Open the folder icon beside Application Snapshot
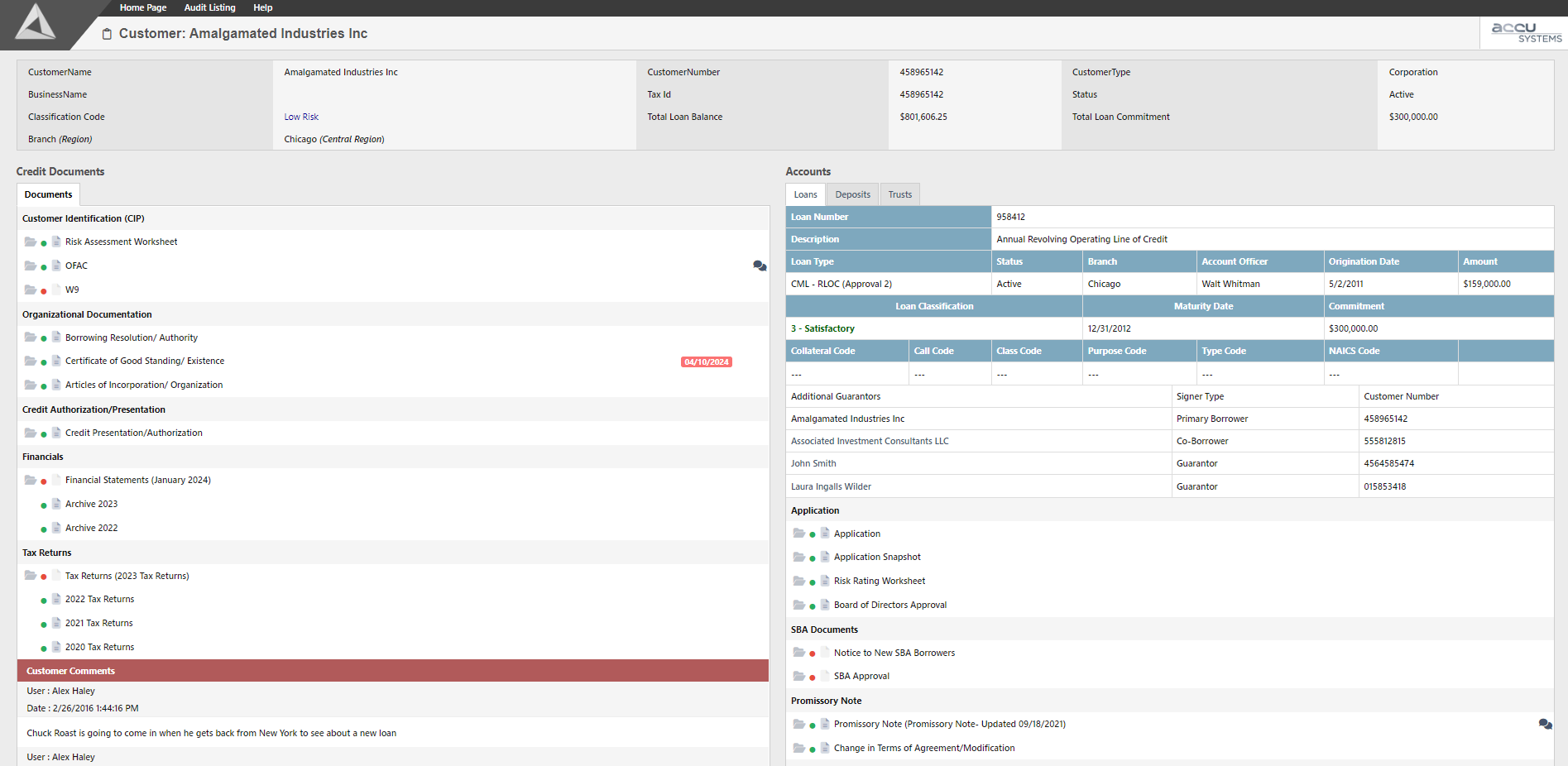 tap(798, 557)
